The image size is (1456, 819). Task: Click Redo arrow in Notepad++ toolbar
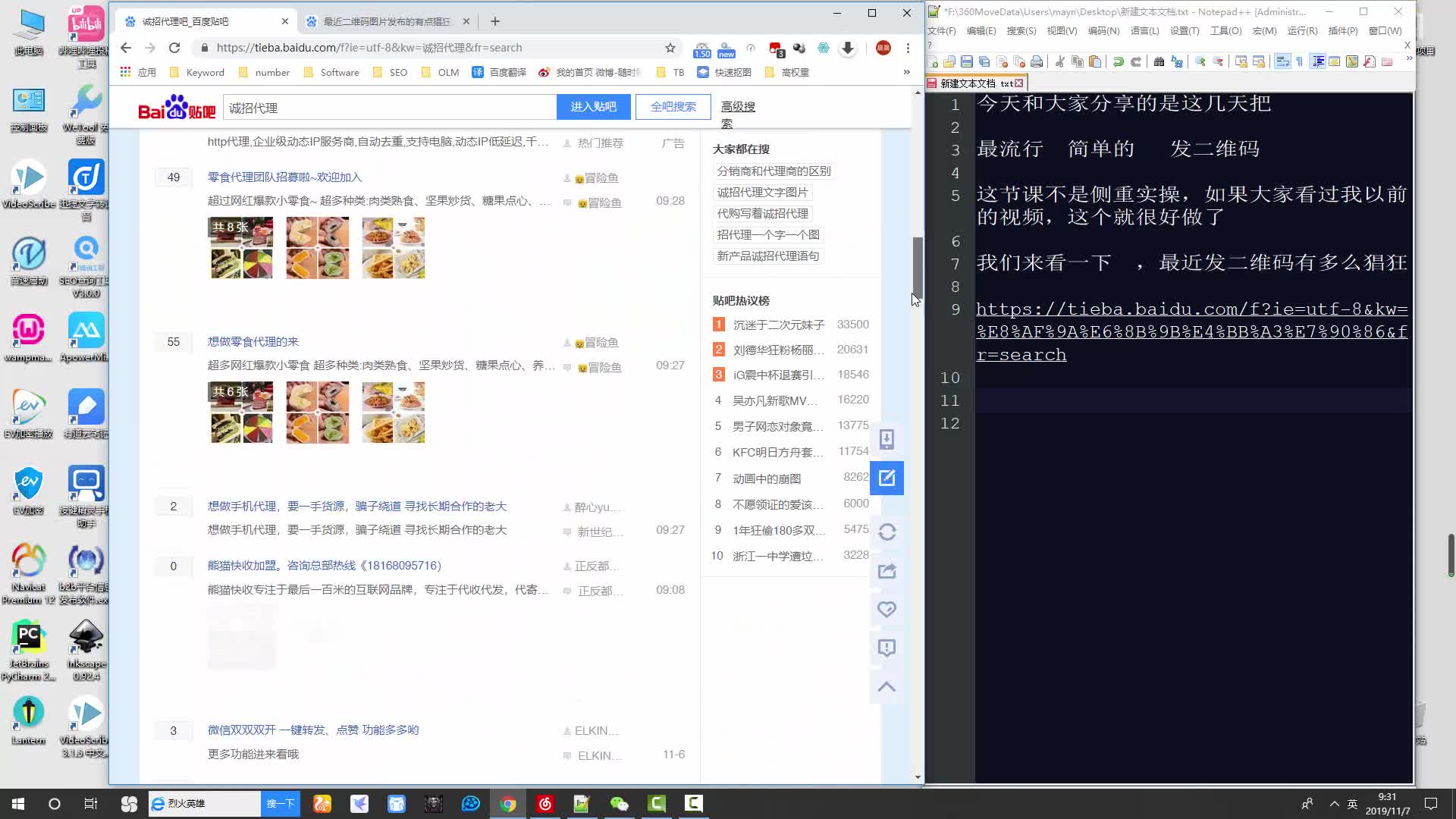1136,61
